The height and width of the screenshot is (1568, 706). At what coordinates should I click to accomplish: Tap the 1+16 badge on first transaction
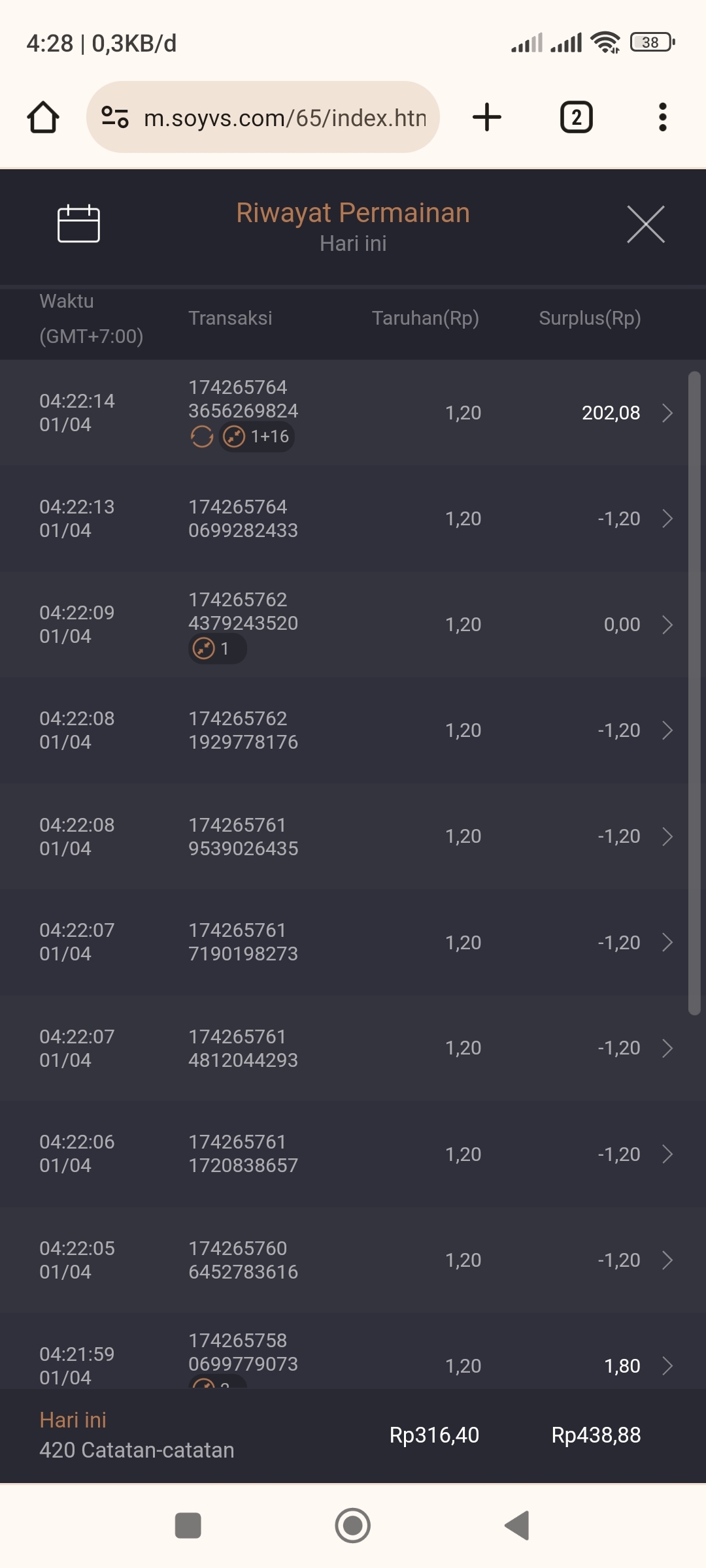(x=257, y=436)
